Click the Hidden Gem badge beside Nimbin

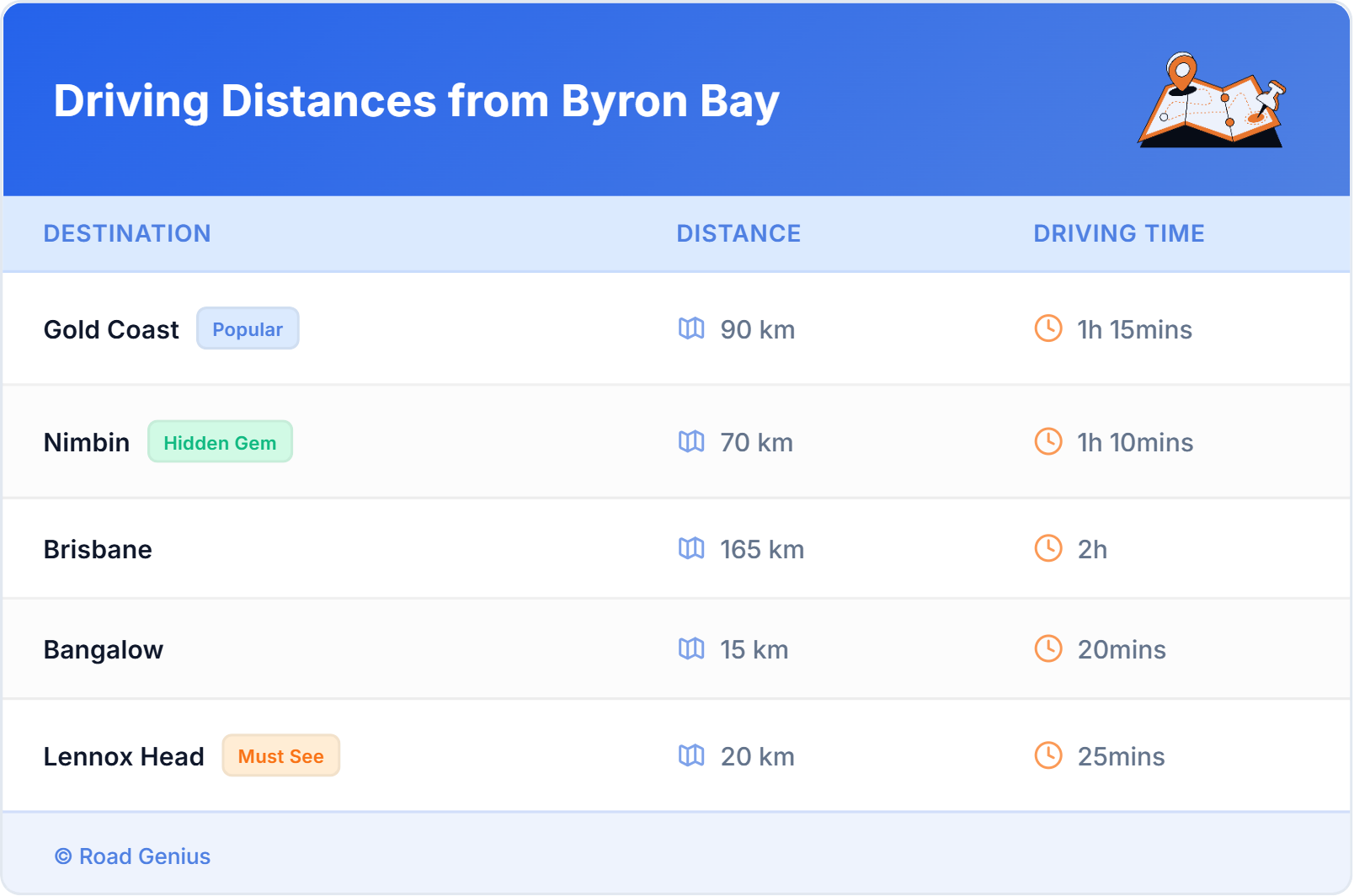click(x=220, y=441)
